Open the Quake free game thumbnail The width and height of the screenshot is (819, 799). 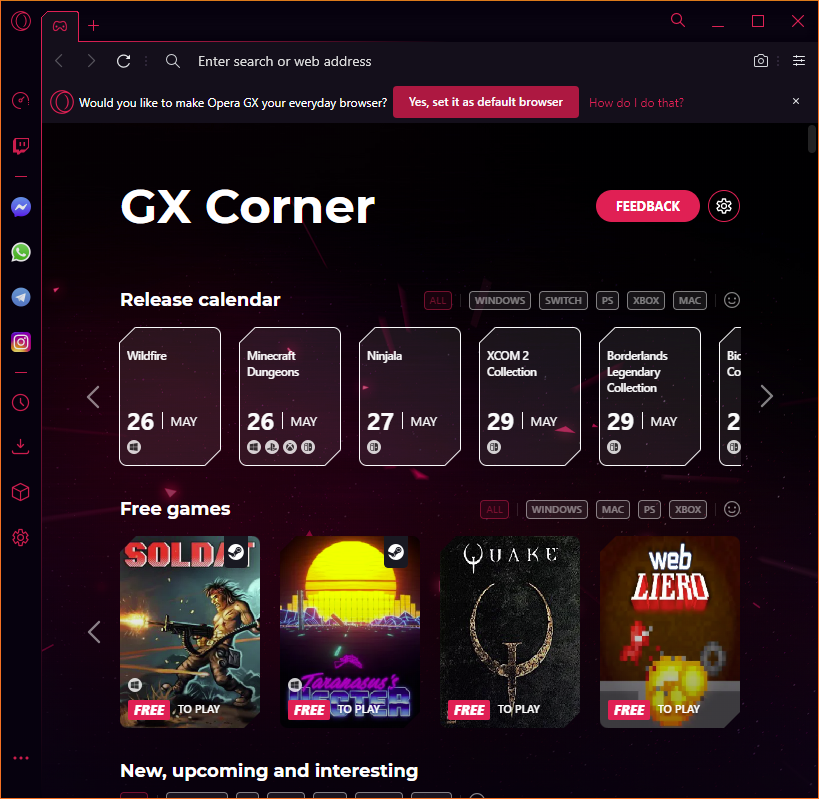pos(510,632)
